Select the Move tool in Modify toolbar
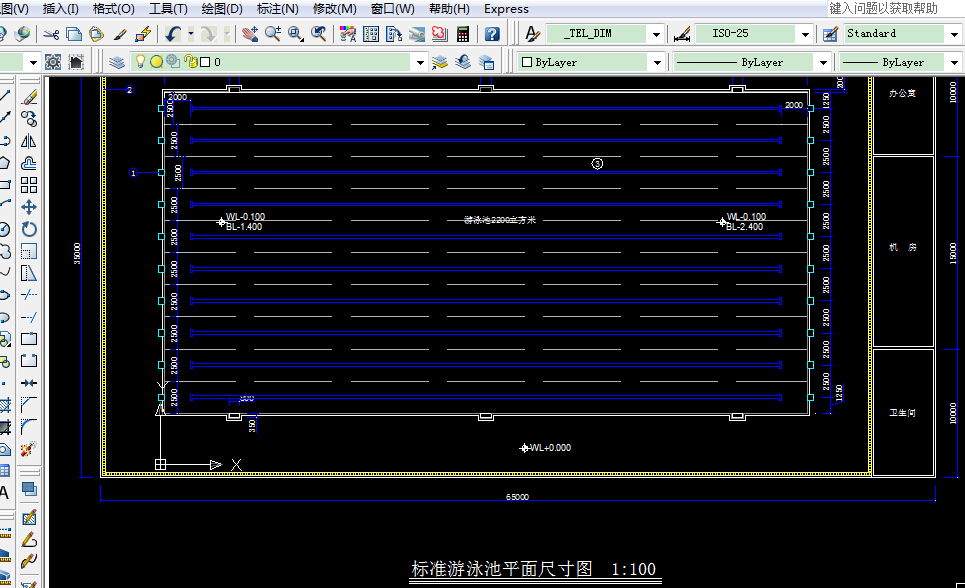This screenshot has width=965, height=588. tap(29, 207)
